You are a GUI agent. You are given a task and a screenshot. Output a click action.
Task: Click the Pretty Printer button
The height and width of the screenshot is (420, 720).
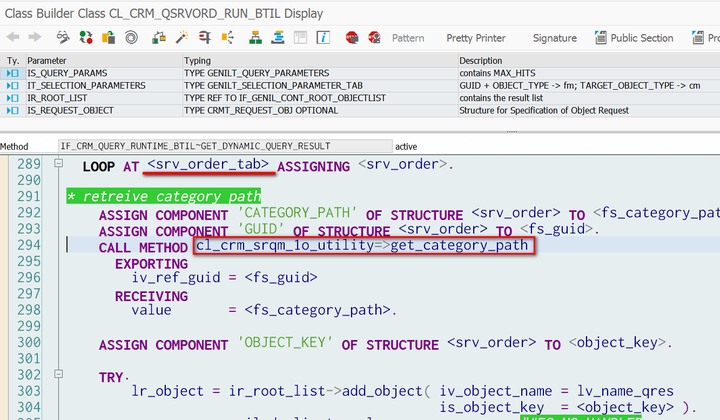pos(476,38)
